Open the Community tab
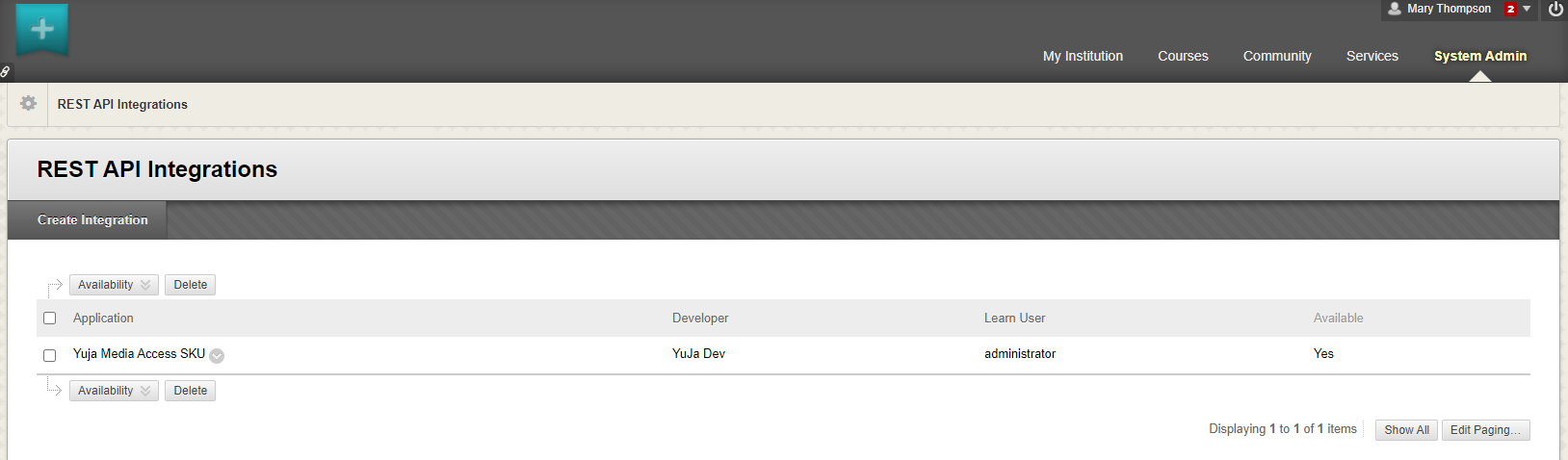Image resolution: width=1568 pixels, height=460 pixels. tap(1277, 56)
